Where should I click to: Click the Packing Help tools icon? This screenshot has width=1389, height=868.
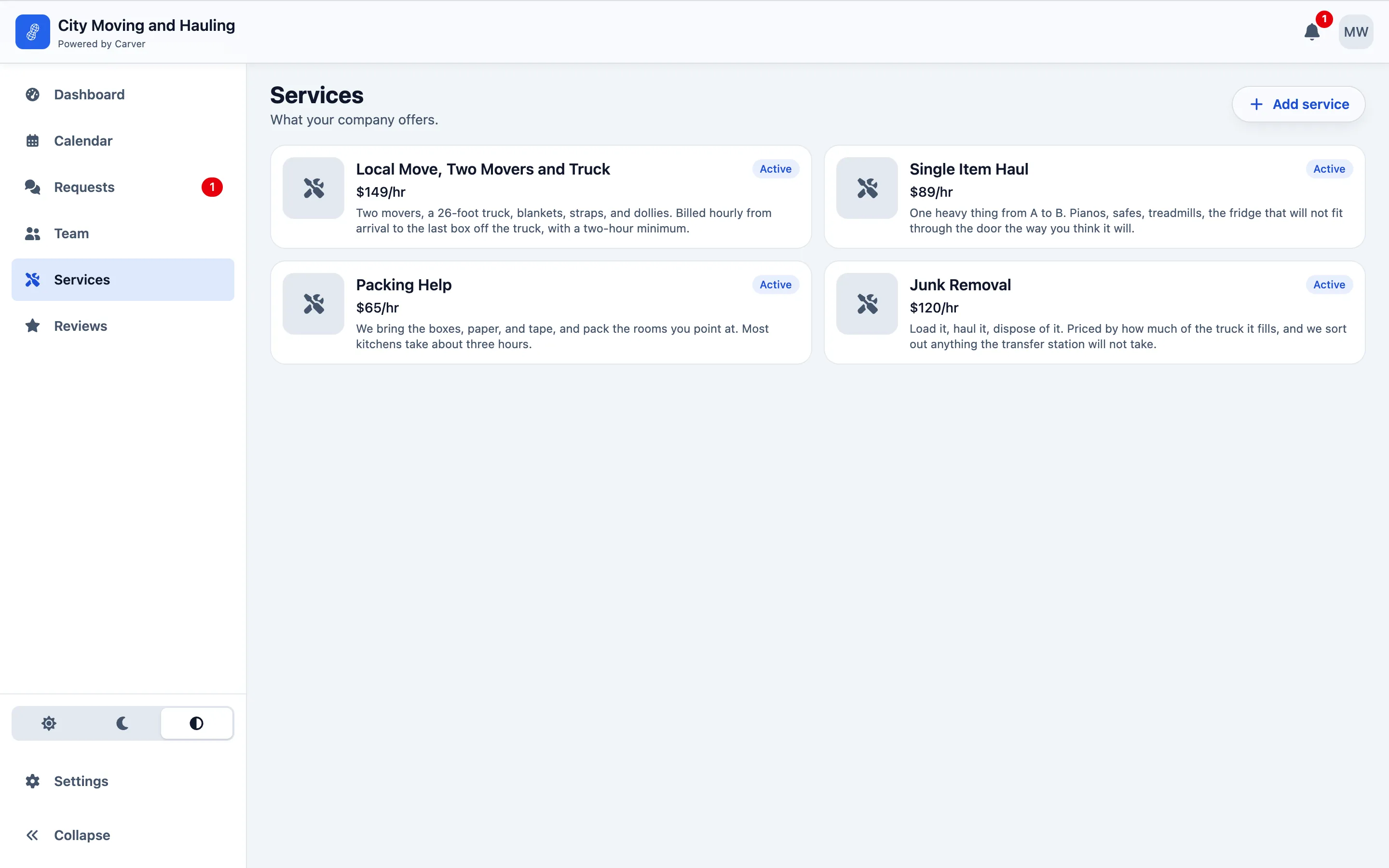coord(313,304)
